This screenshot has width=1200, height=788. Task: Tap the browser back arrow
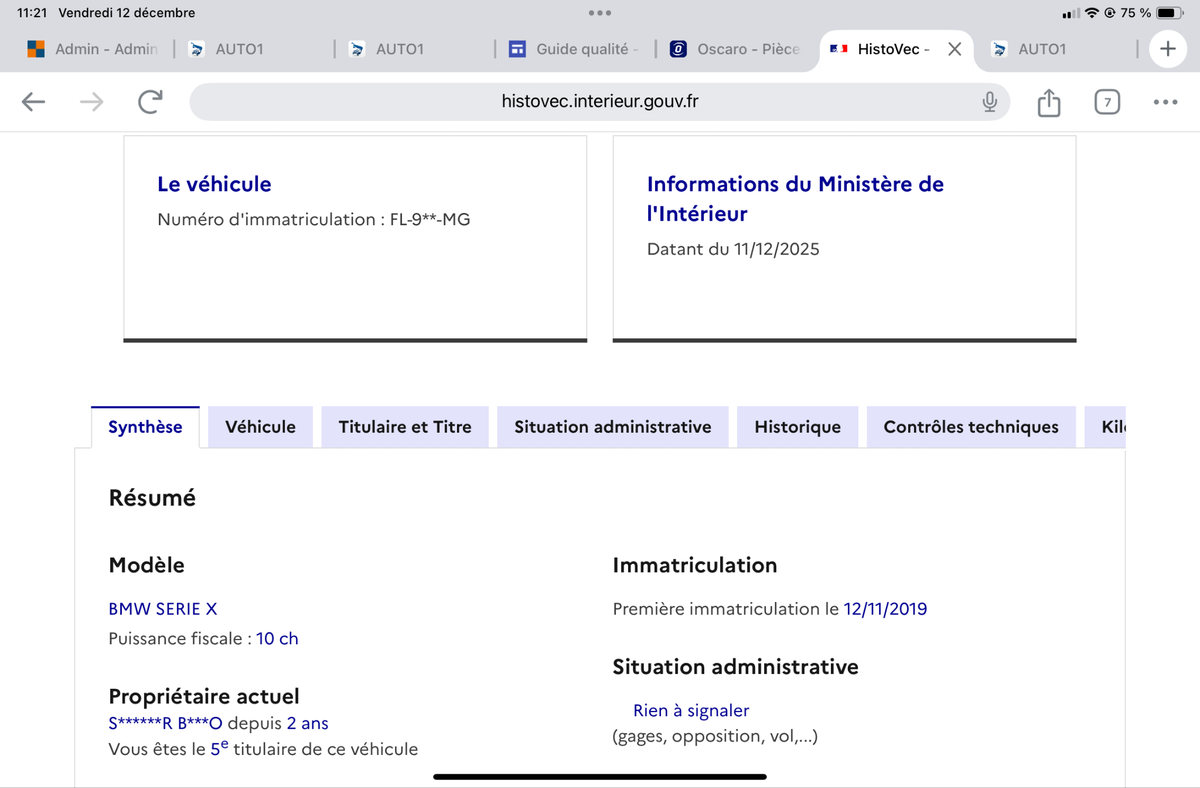pos(33,102)
